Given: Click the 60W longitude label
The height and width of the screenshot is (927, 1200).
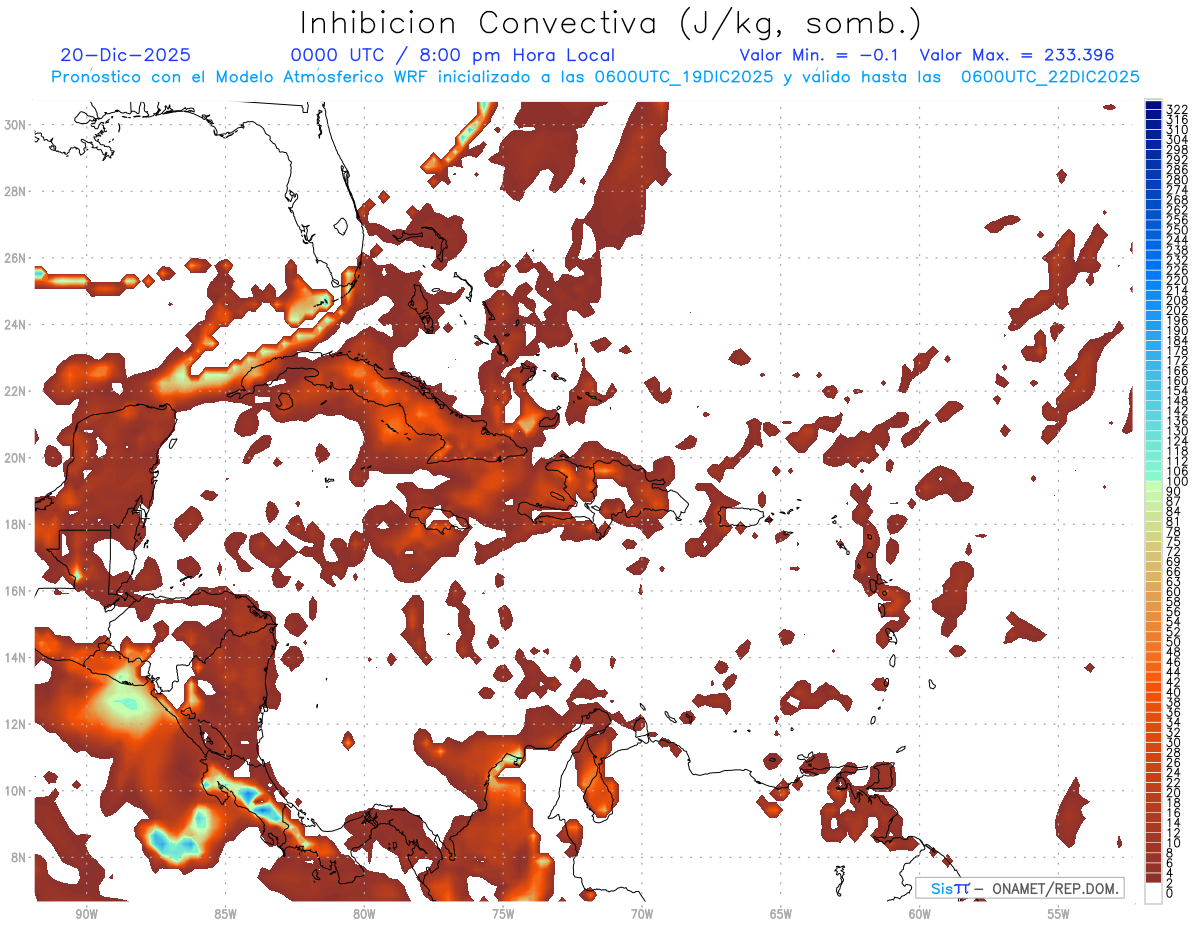Looking at the screenshot, I should (x=920, y=914).
